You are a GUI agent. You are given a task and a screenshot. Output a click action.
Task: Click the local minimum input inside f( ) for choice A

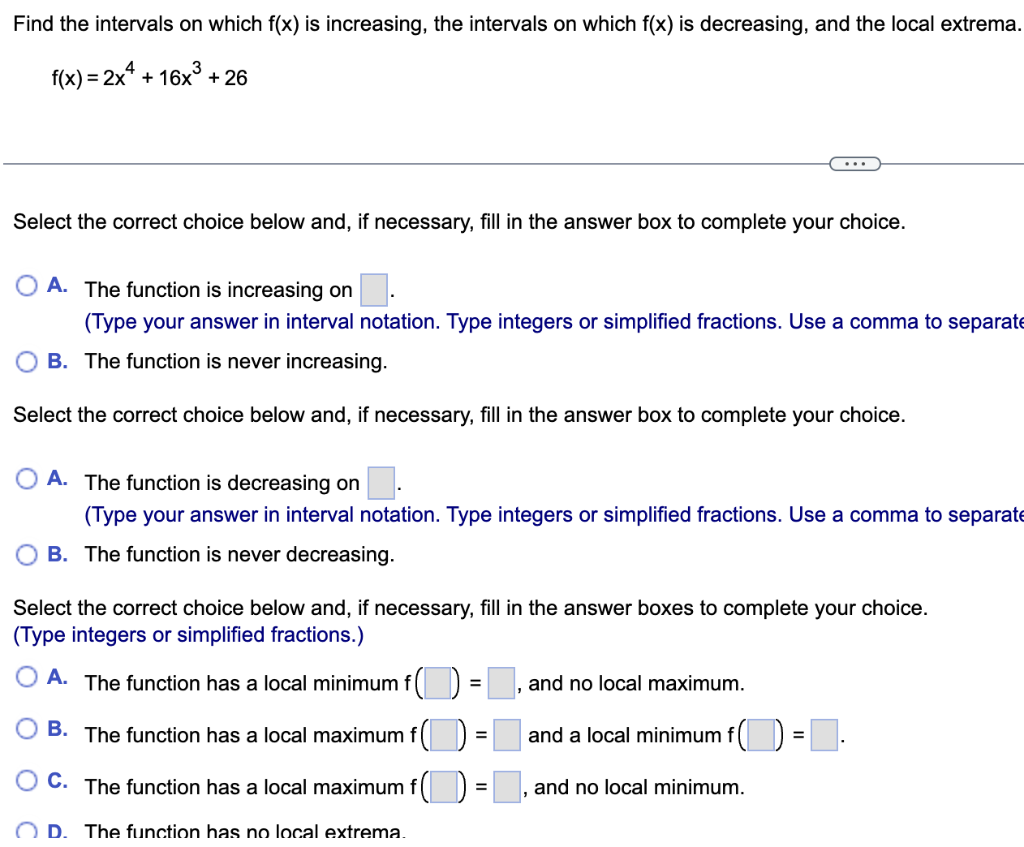pos(437,683)
